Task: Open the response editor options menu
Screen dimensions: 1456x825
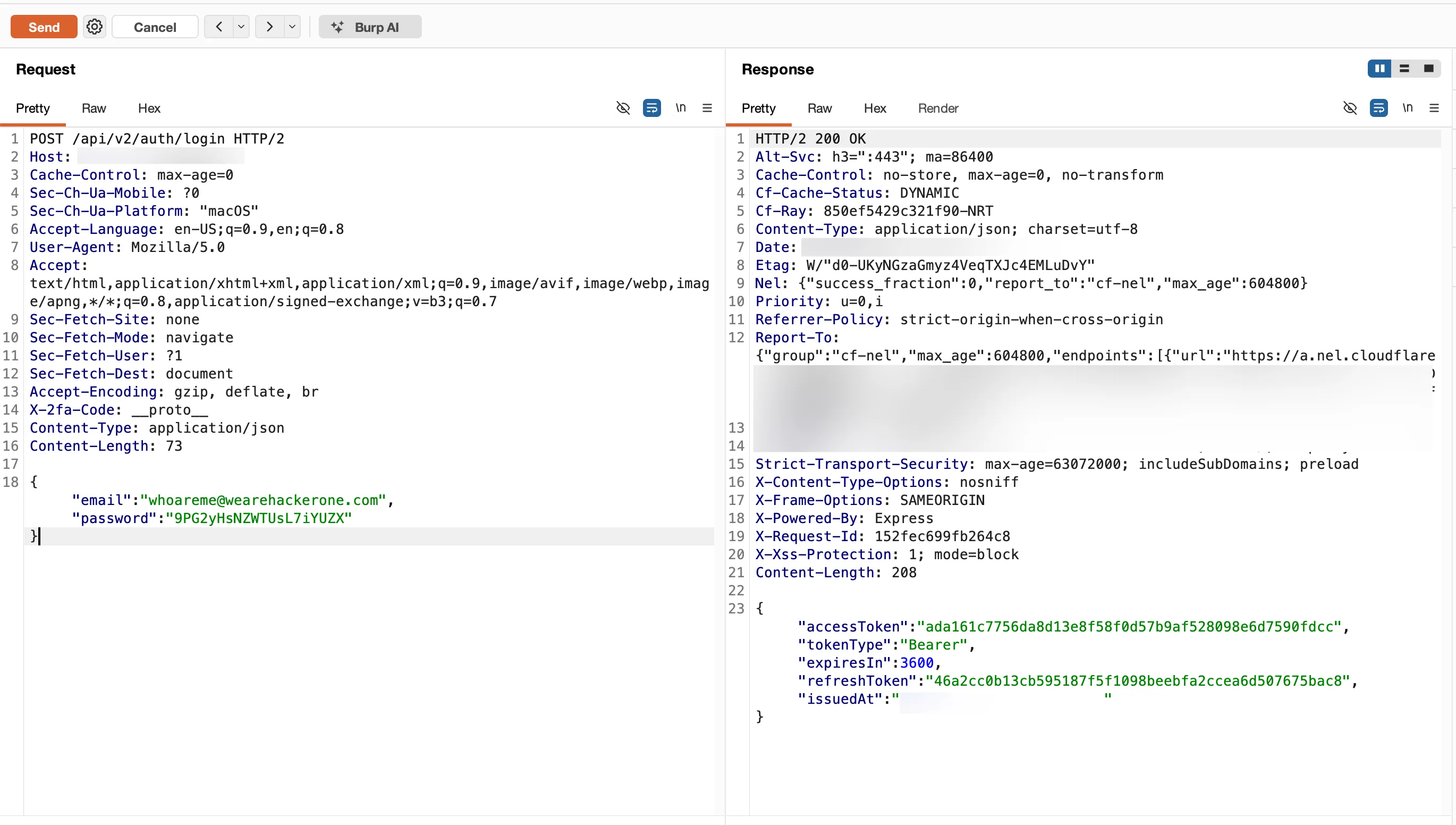Action: 1435,108
